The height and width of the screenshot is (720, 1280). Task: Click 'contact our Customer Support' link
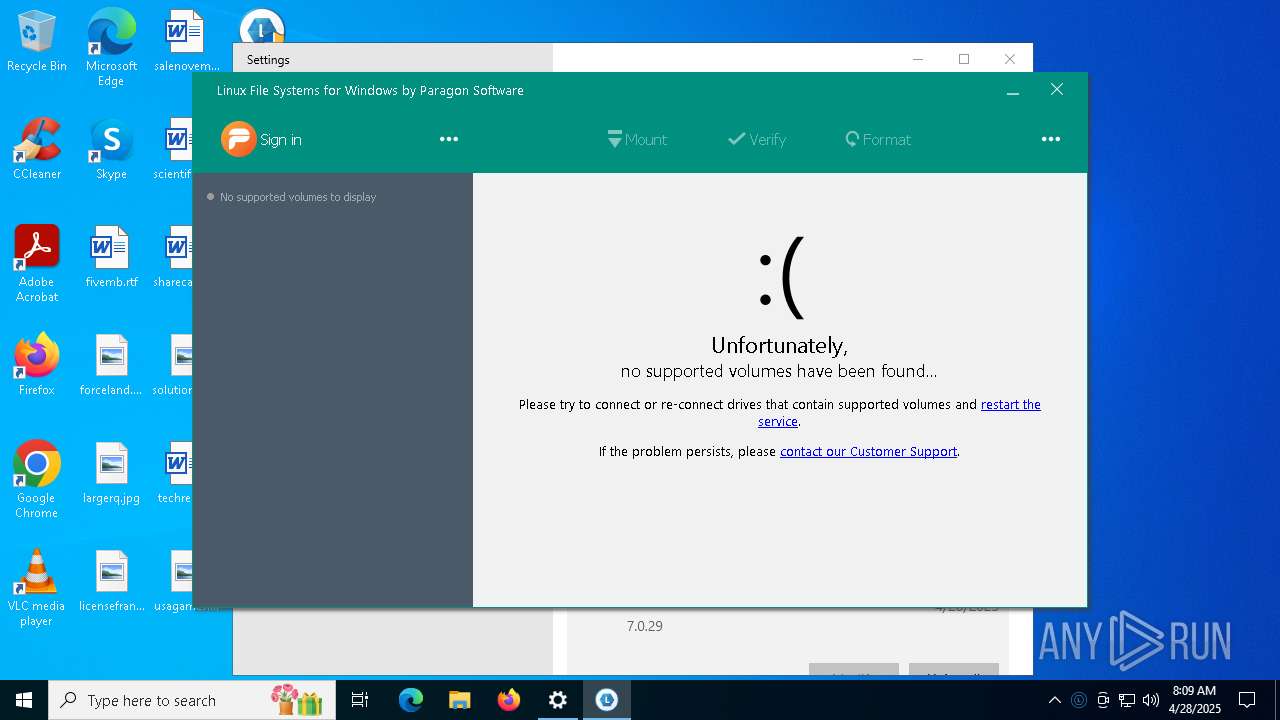point(868,451)
